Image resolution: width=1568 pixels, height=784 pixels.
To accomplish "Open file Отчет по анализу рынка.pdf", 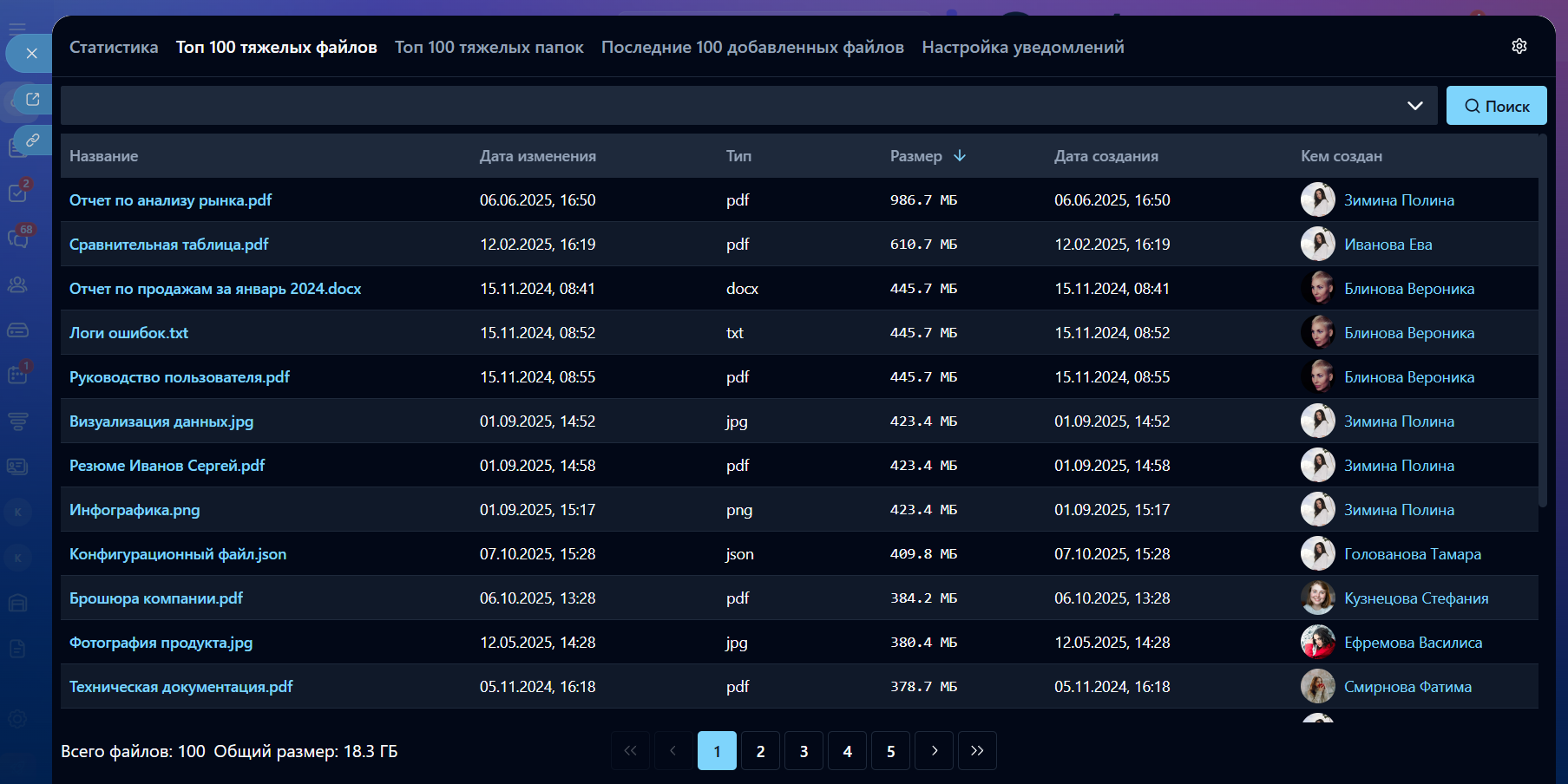I will [170, 200].
